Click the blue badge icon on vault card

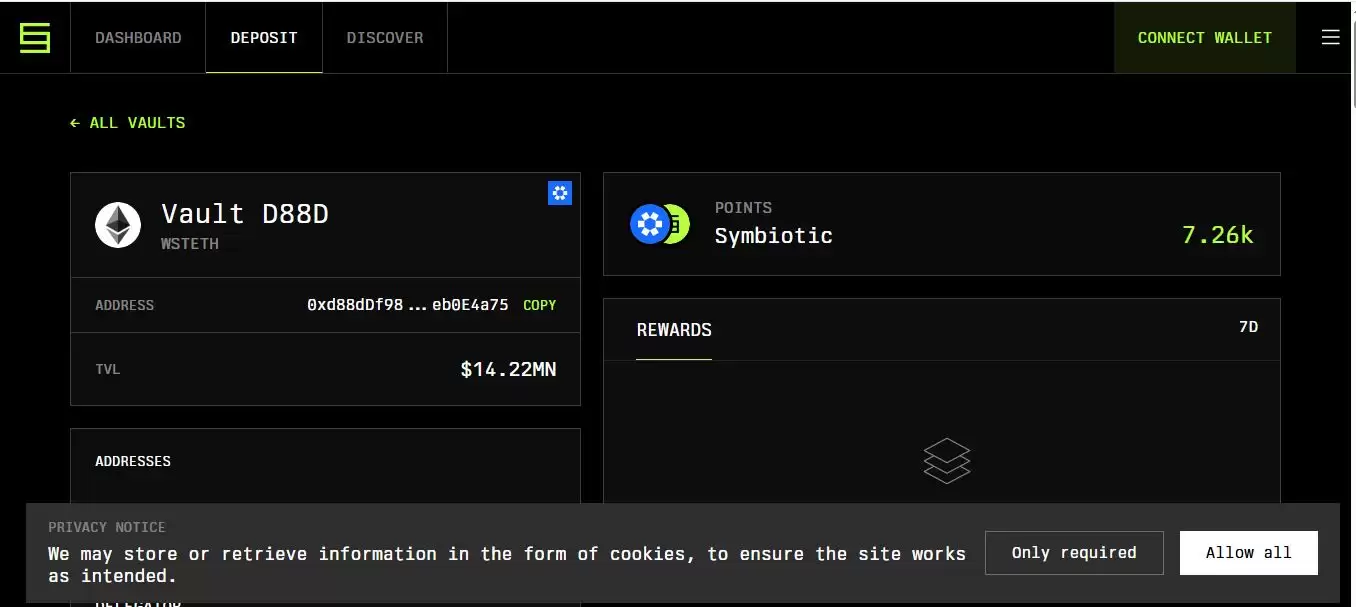tap(560, 193)
